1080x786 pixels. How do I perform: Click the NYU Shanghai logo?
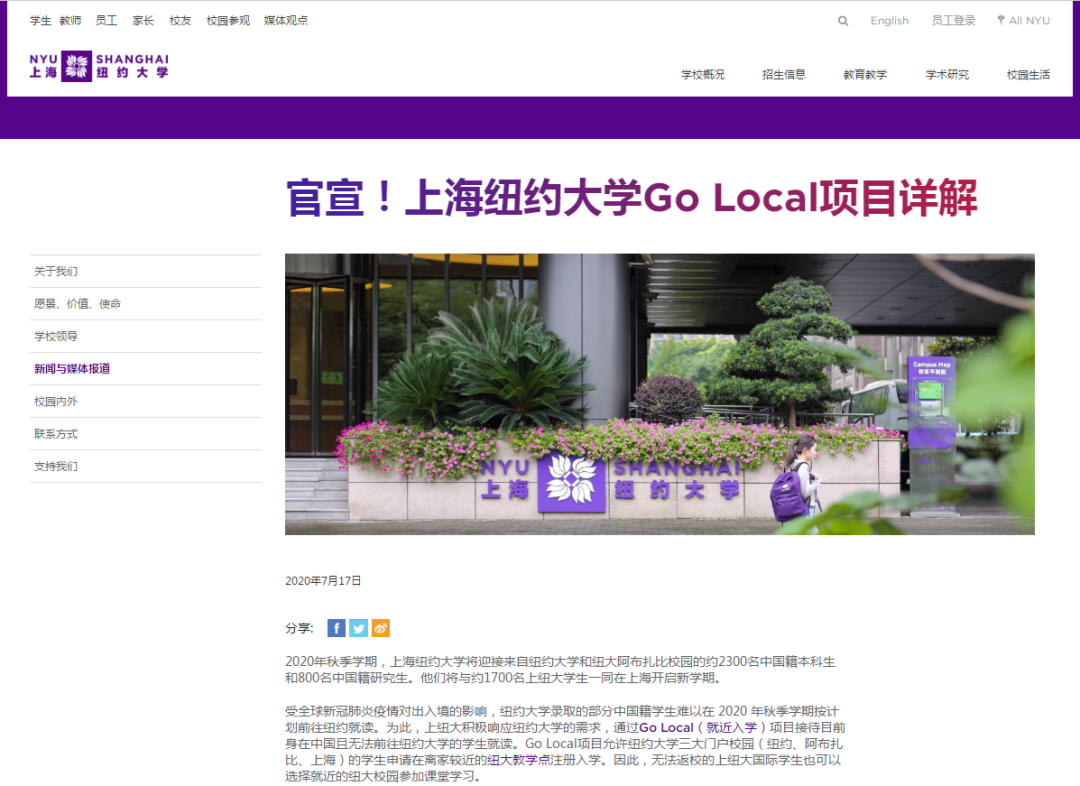click(x=99, y=66)
